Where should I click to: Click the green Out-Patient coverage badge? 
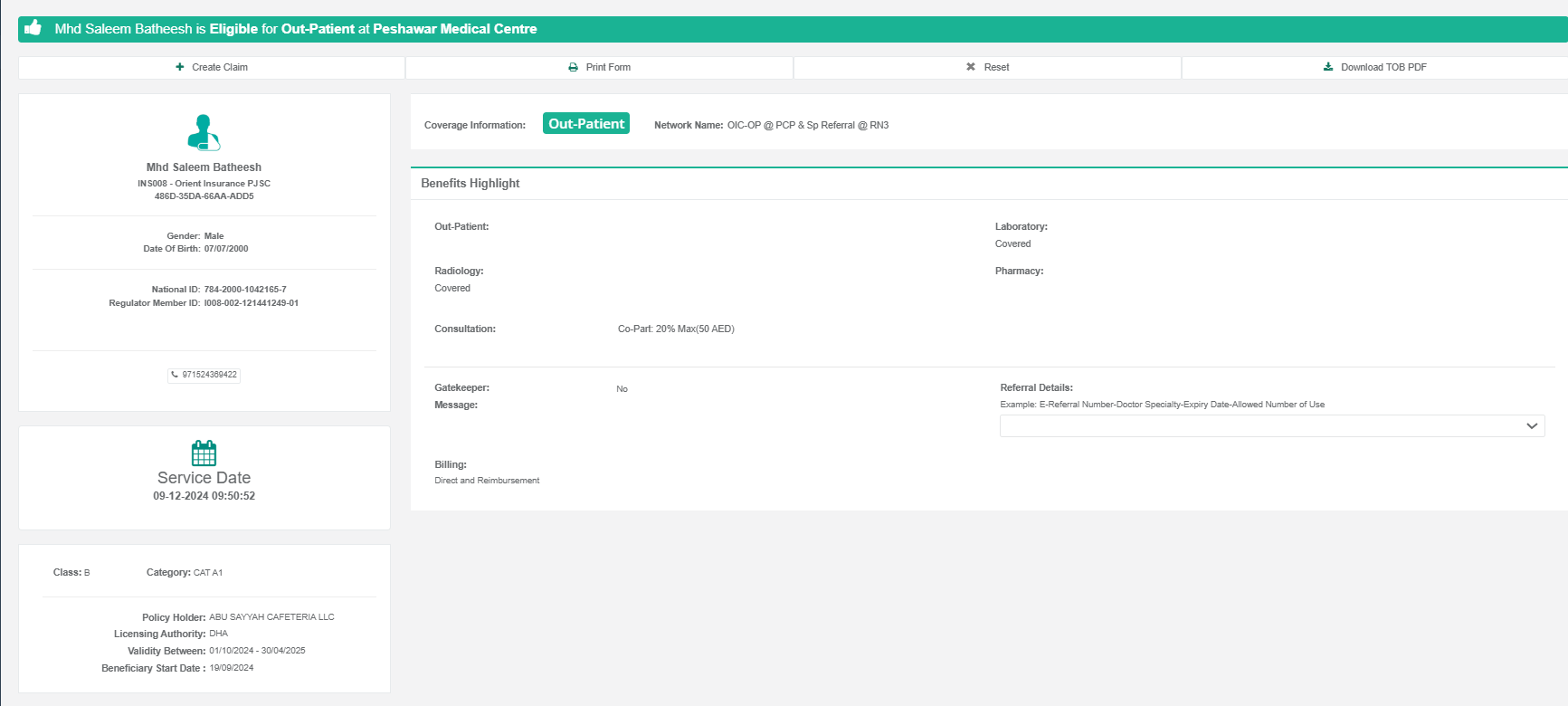[x=585, y=124]
